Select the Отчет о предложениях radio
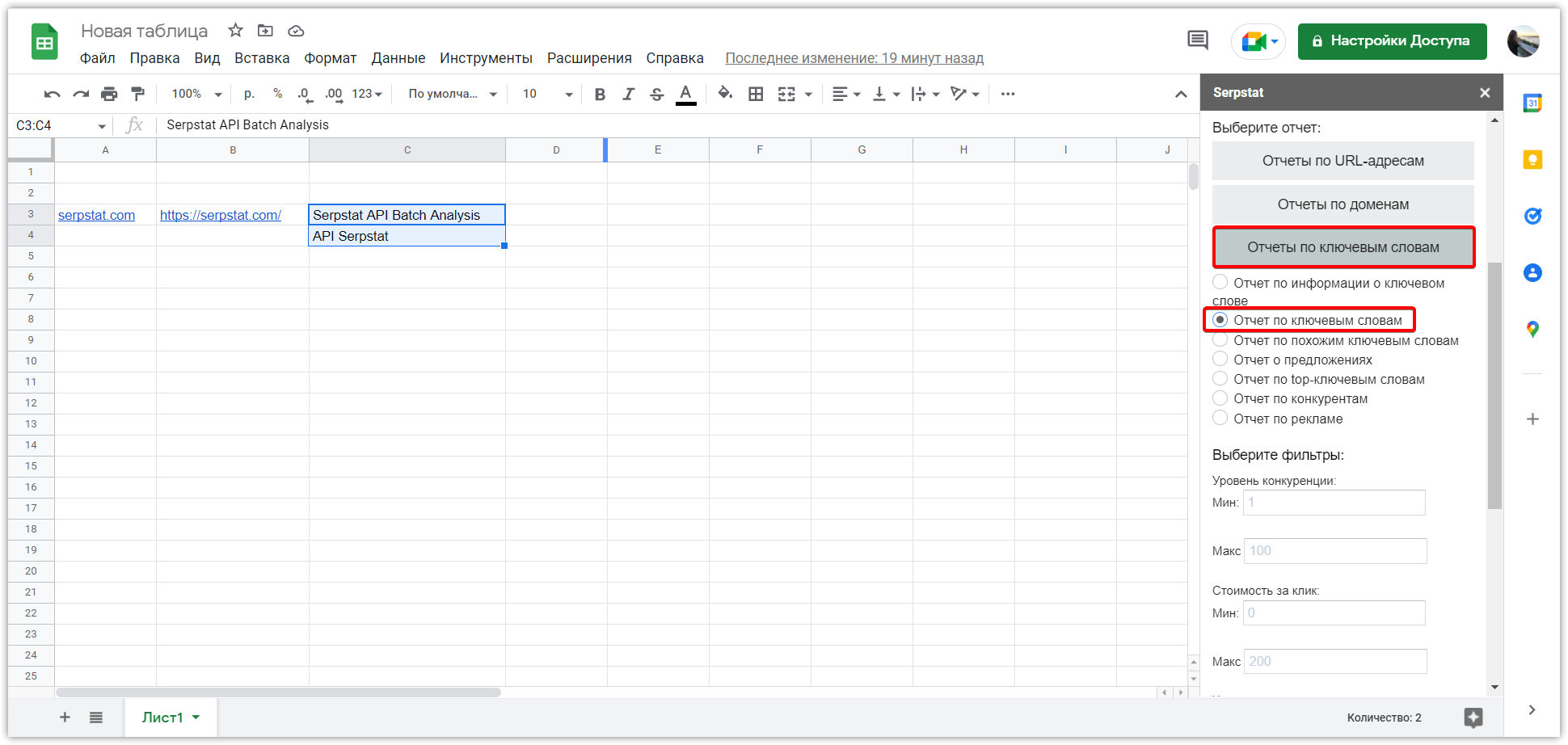The width and height of the screenshot is (1568, 745). tap(1220, 359)
